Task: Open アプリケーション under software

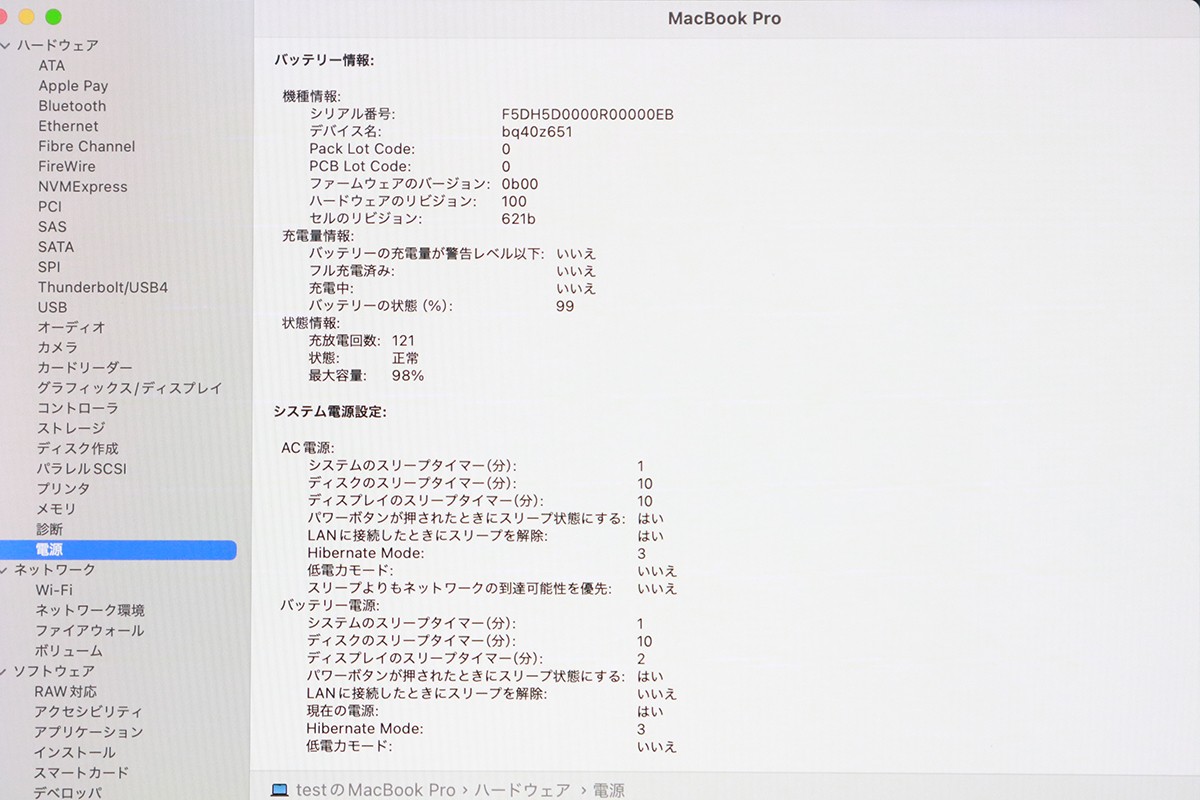Action: click(x=88, y=732)
